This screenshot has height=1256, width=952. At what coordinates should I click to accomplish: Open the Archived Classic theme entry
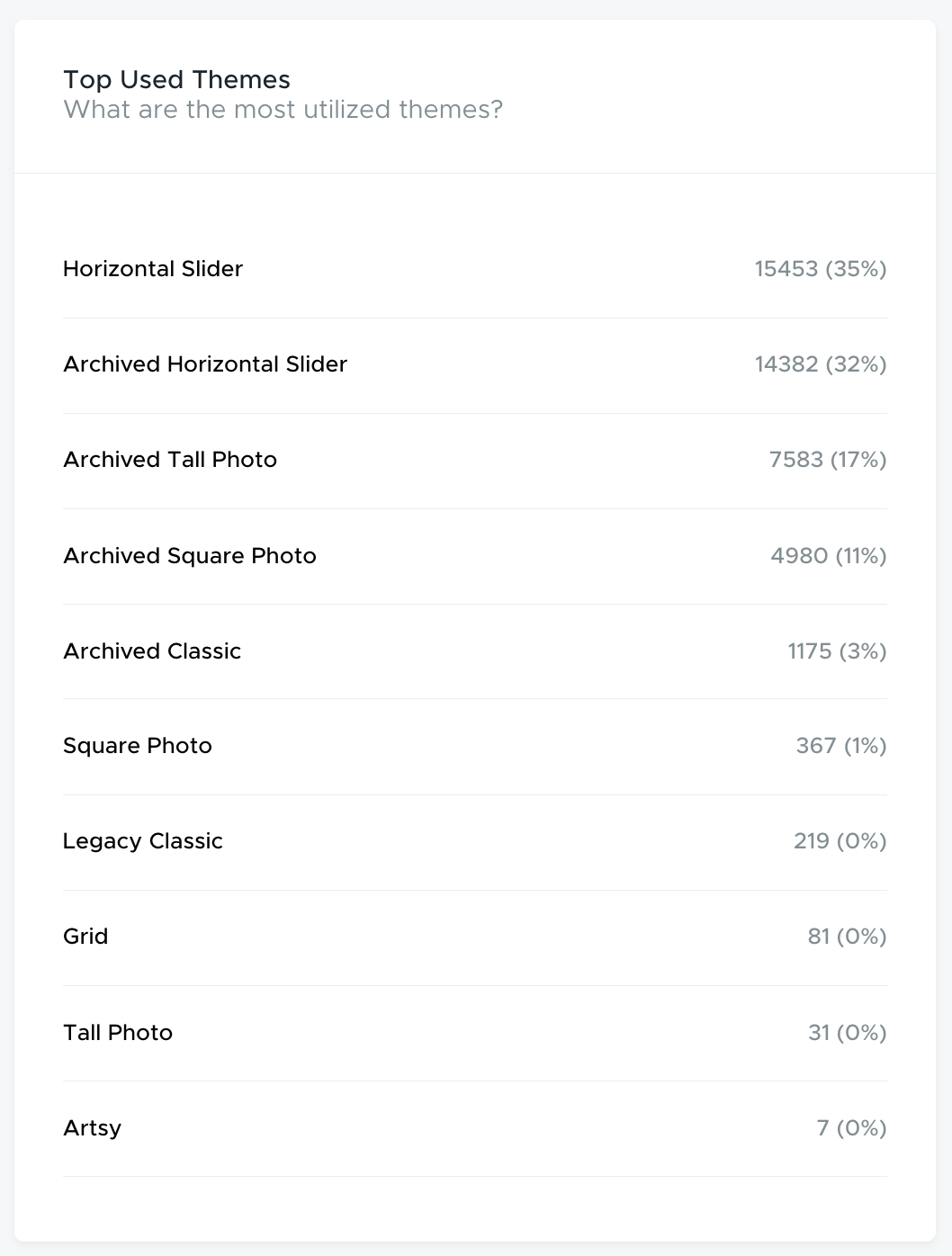coord(475,651)
